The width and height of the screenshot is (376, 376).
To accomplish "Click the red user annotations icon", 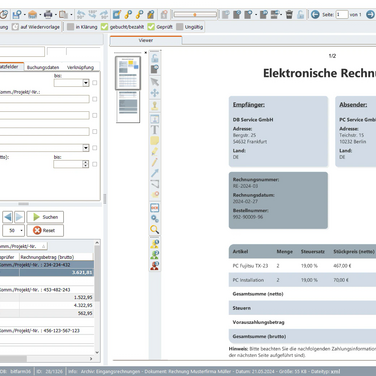I will [155, 265].
